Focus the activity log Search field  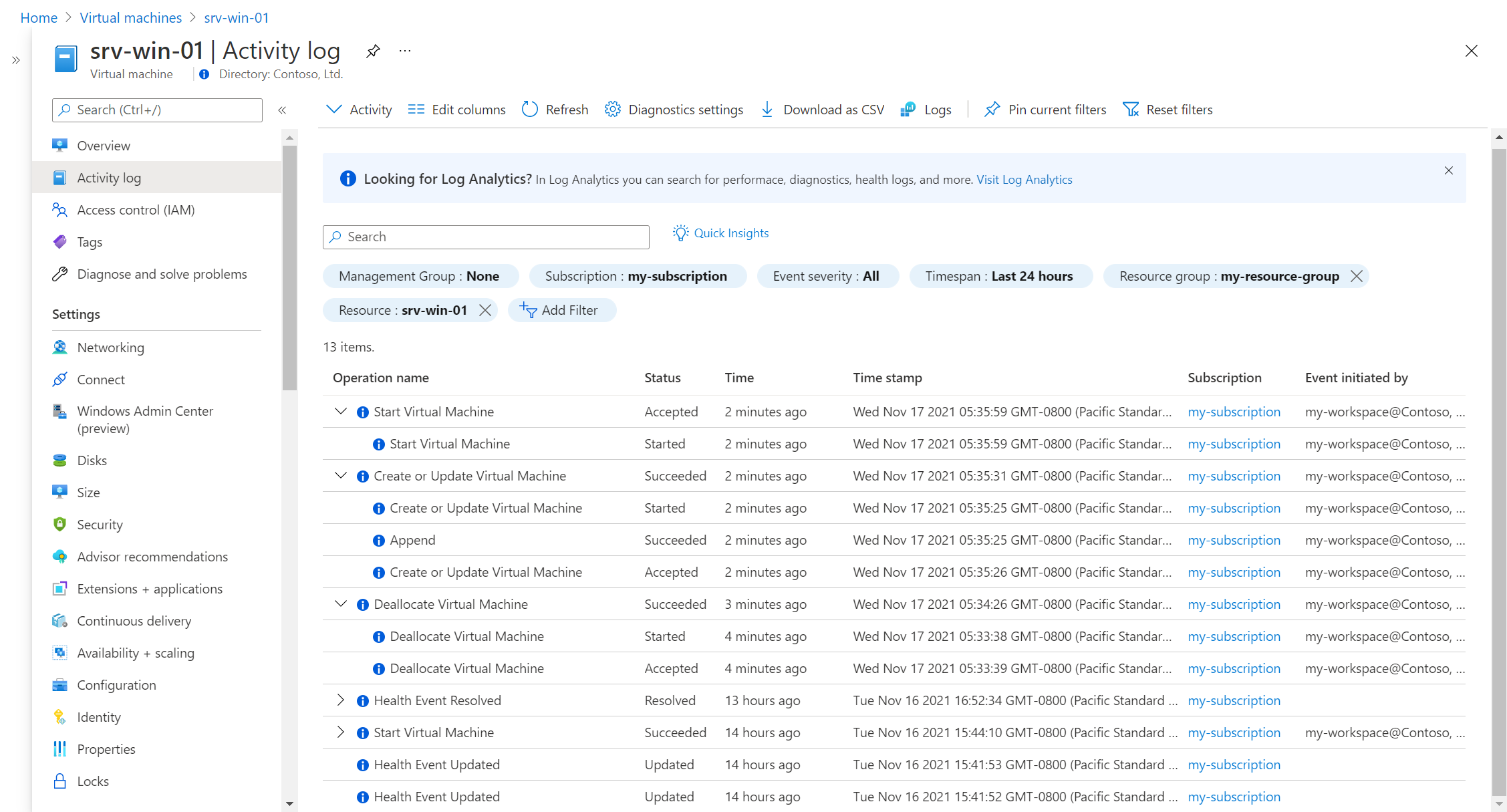486,237
